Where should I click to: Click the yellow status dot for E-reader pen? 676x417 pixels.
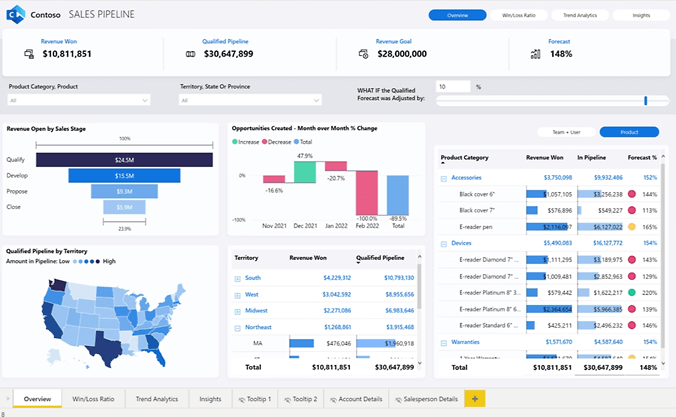click(x=632, y=227)
